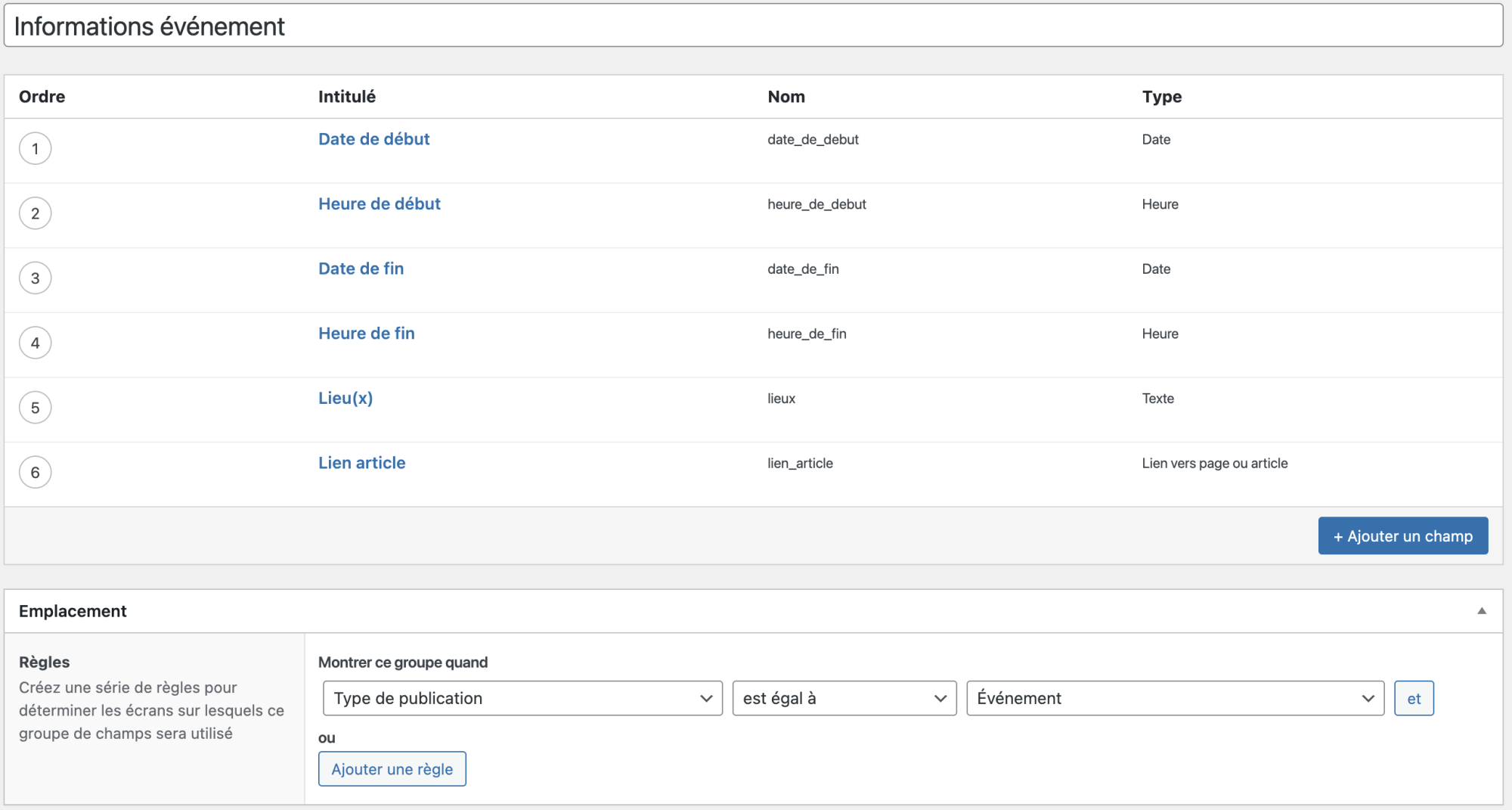
Task: Open the Événement value dropdown
Action: (x=1174, y=698)
